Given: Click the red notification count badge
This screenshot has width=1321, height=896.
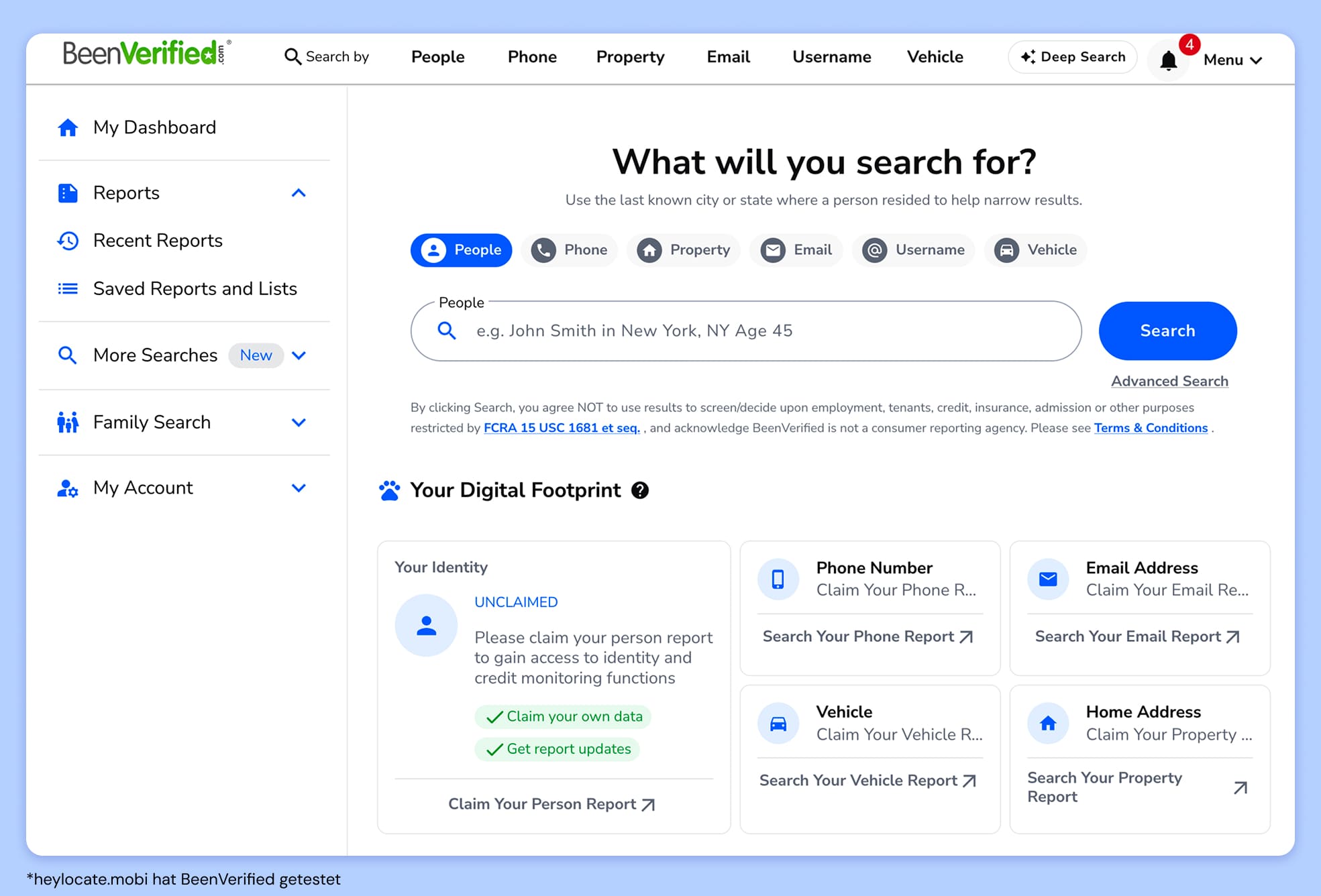Looking at the screenshot, I should point(1190,45).
